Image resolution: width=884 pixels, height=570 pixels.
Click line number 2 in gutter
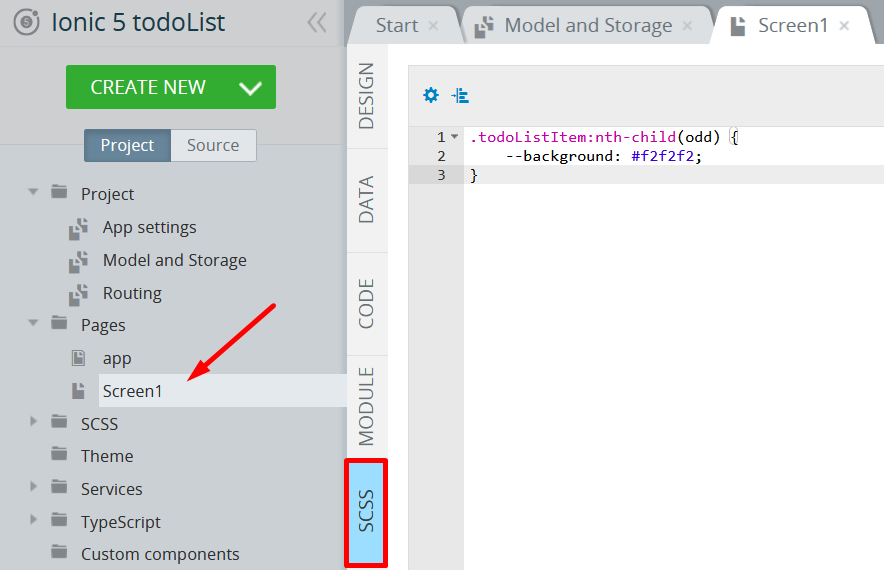click(x=441, y=156)
